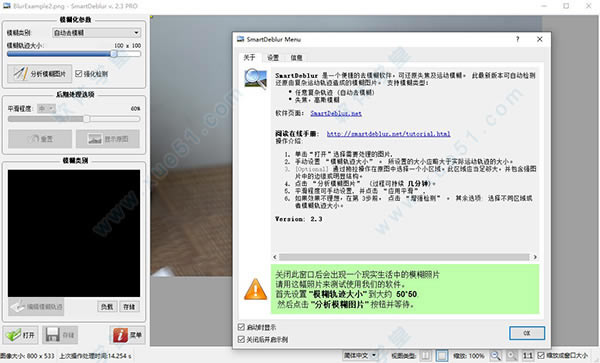
Task: Click the 模糊轨迹大小 slider handle
Action: click(x=114, y=54)
